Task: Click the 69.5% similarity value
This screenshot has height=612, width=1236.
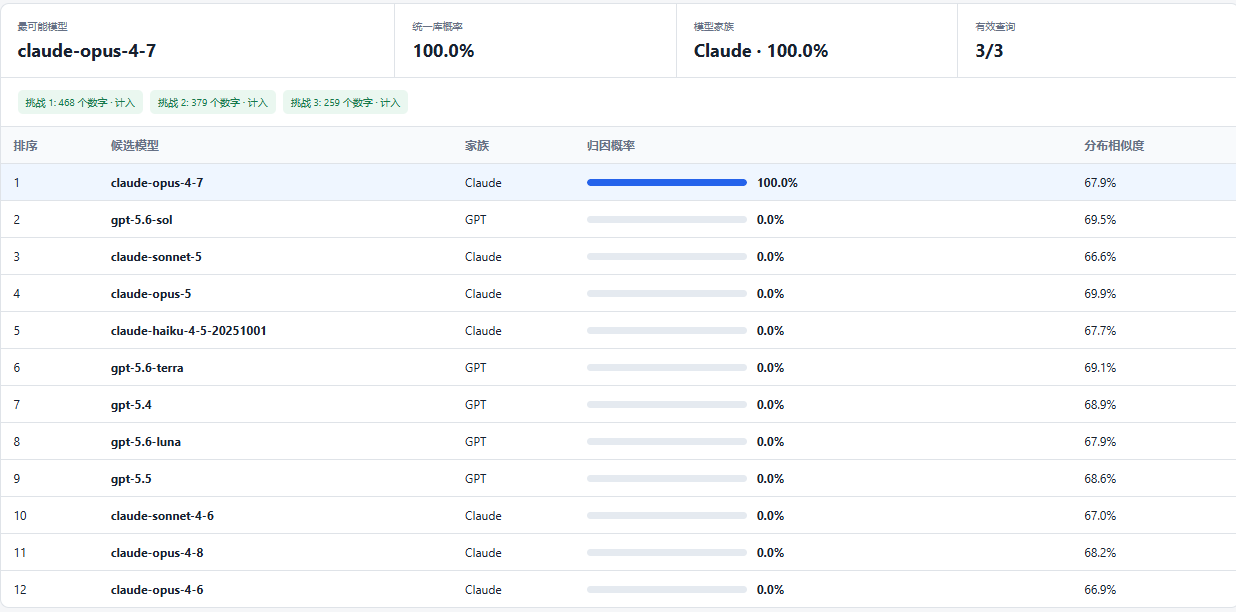Action: pyautogui.click(x=1100, y=220)
